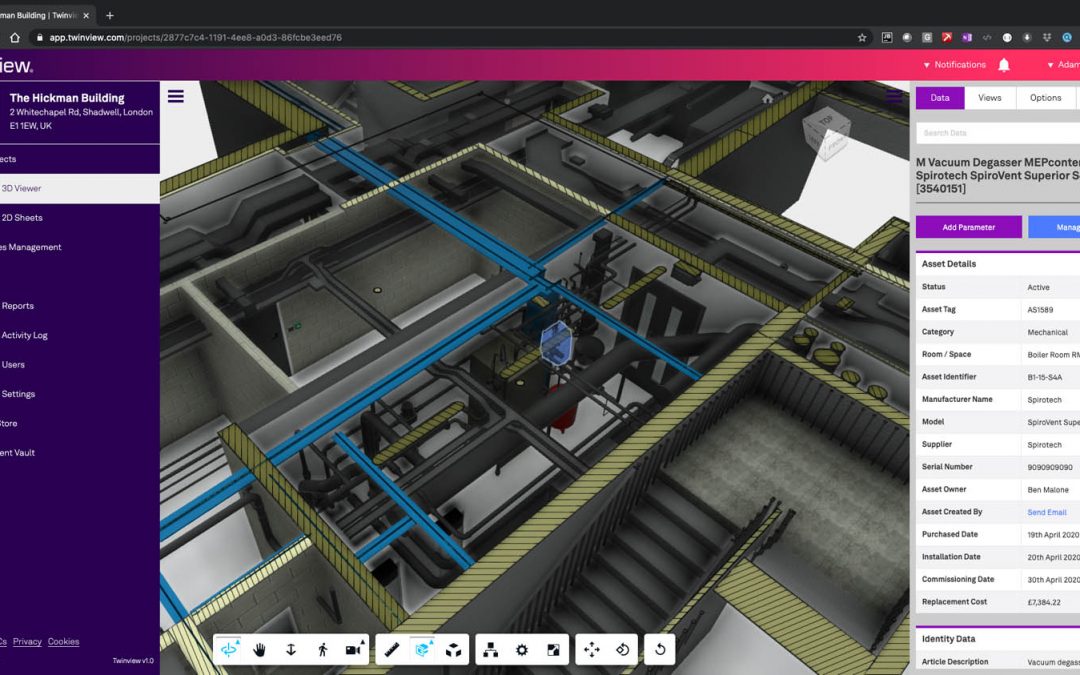Viewport: 1080px width, 675px height.
Task: Toggle viewer full screen mode
Action: click(x=553, y=650)
